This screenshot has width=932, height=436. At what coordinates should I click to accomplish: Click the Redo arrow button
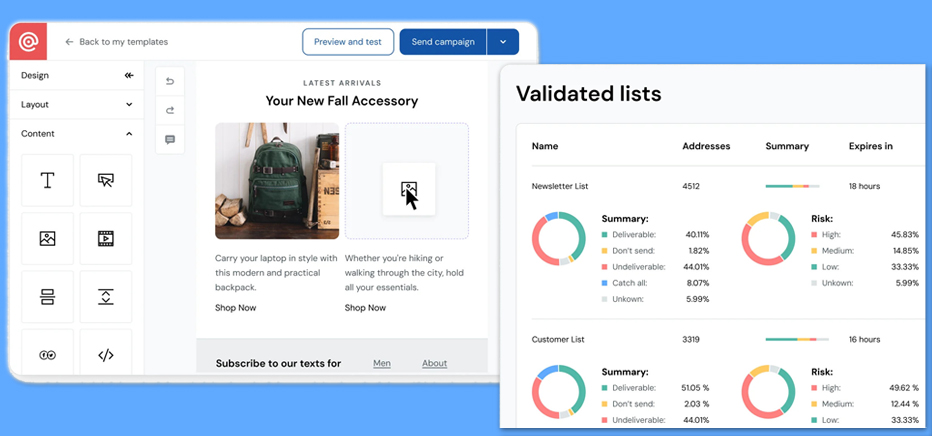(169, 111)
